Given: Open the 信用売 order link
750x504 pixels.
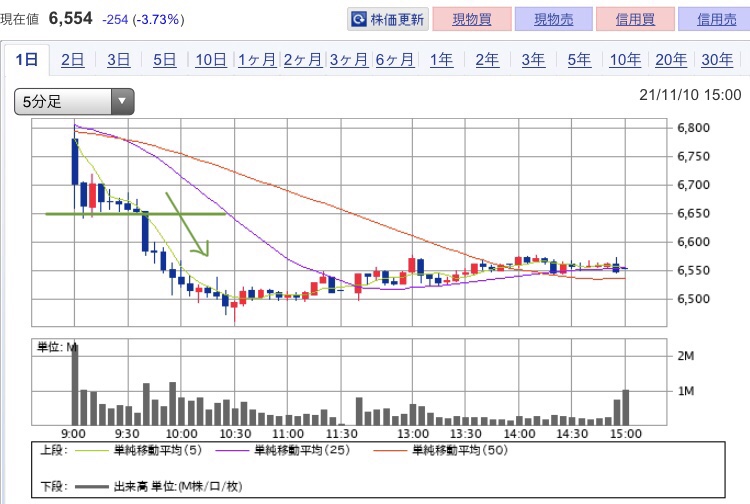Looking at the screenshot, I should click(716, 19).
